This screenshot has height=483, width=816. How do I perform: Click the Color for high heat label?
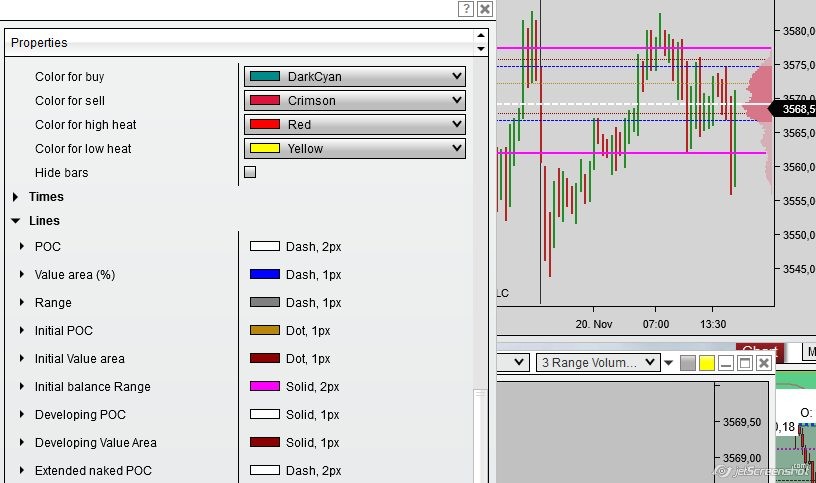[85, 124]
